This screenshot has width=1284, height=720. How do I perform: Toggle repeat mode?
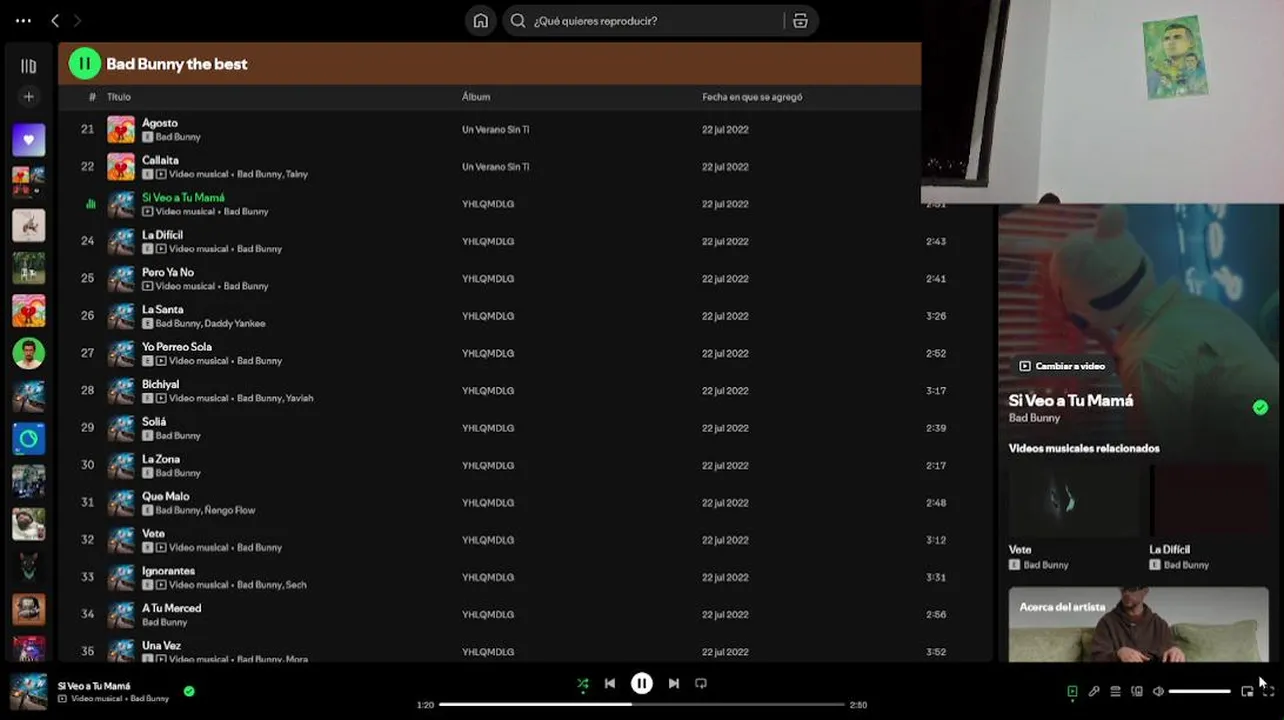pyautogui.click(x=701, y=684)
